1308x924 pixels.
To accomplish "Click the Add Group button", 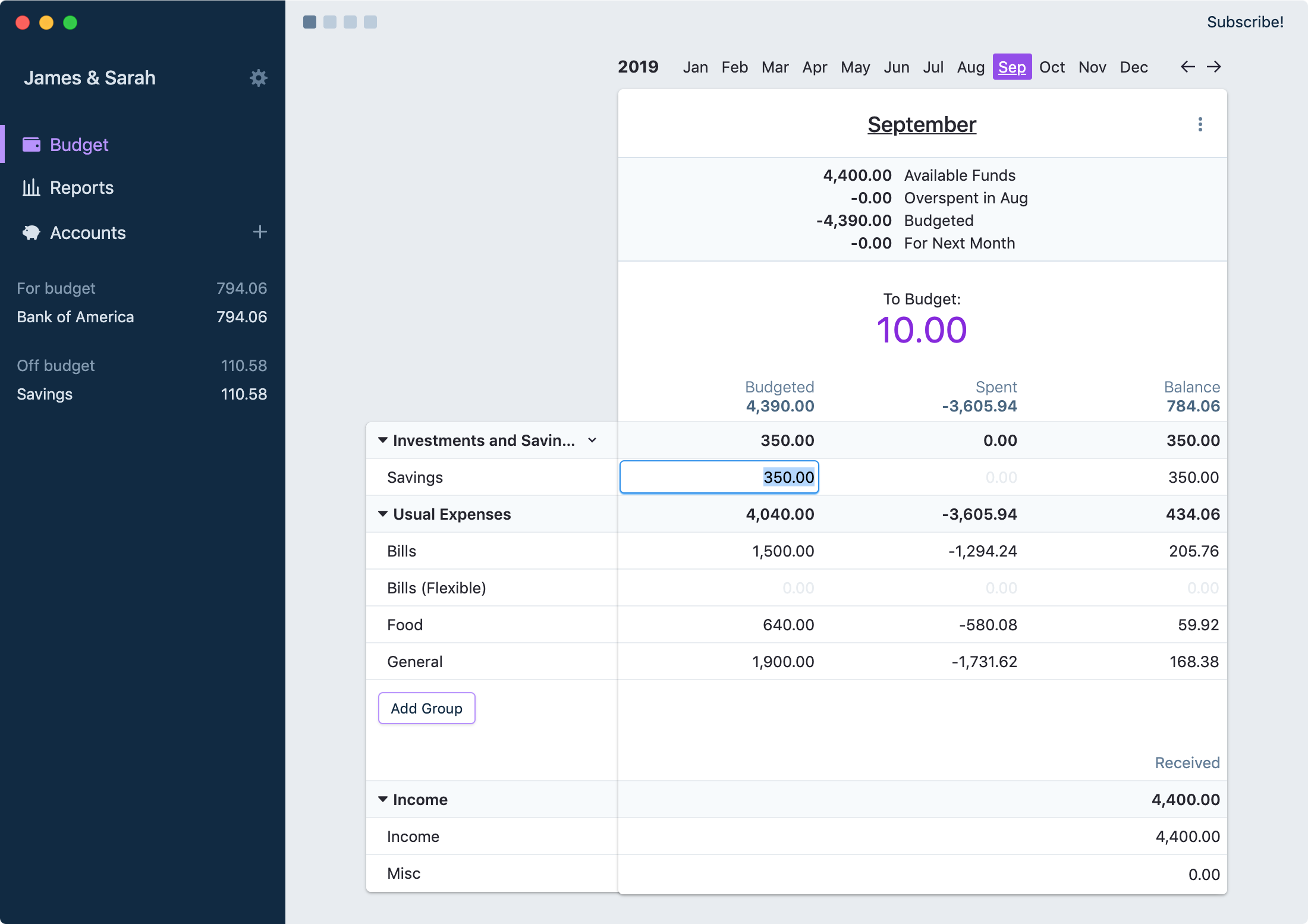I will (x=426, y=708).
